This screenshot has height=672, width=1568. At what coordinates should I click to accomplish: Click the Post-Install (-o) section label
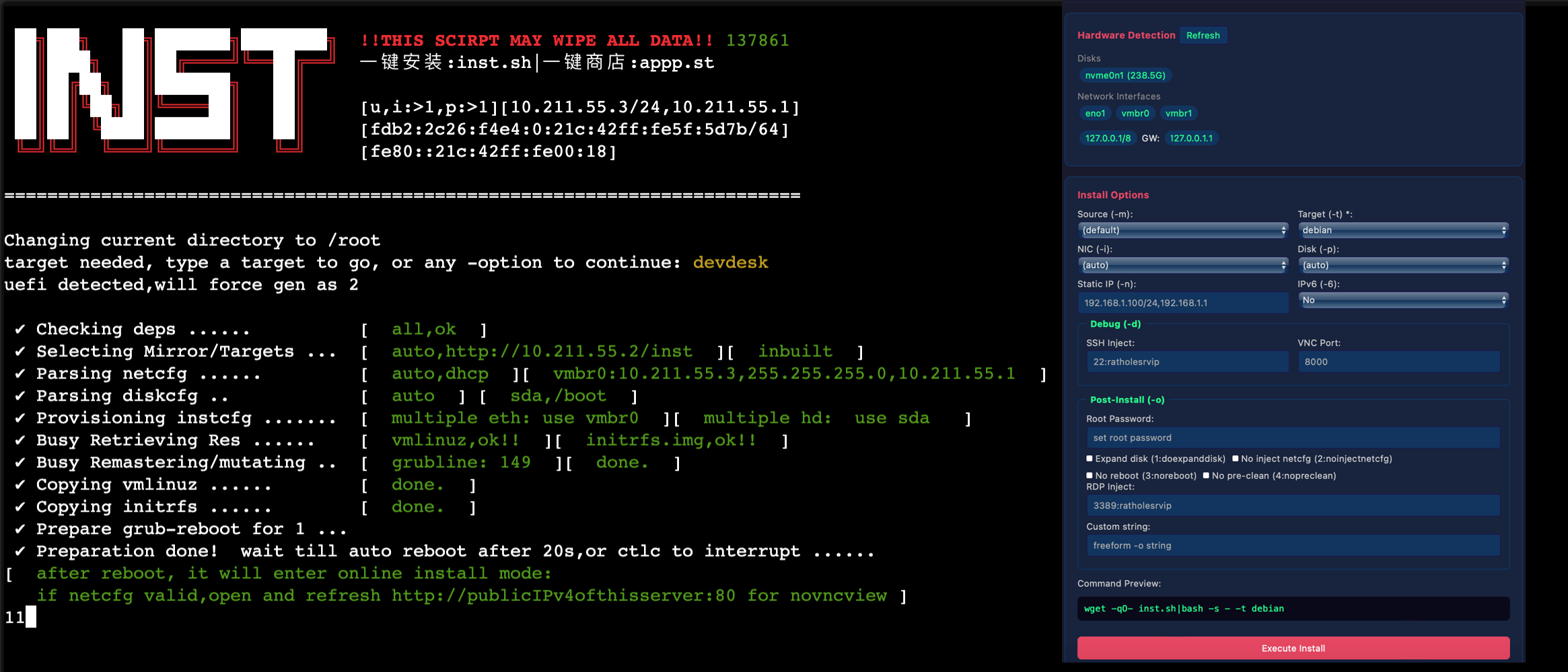coord(1127,400)
